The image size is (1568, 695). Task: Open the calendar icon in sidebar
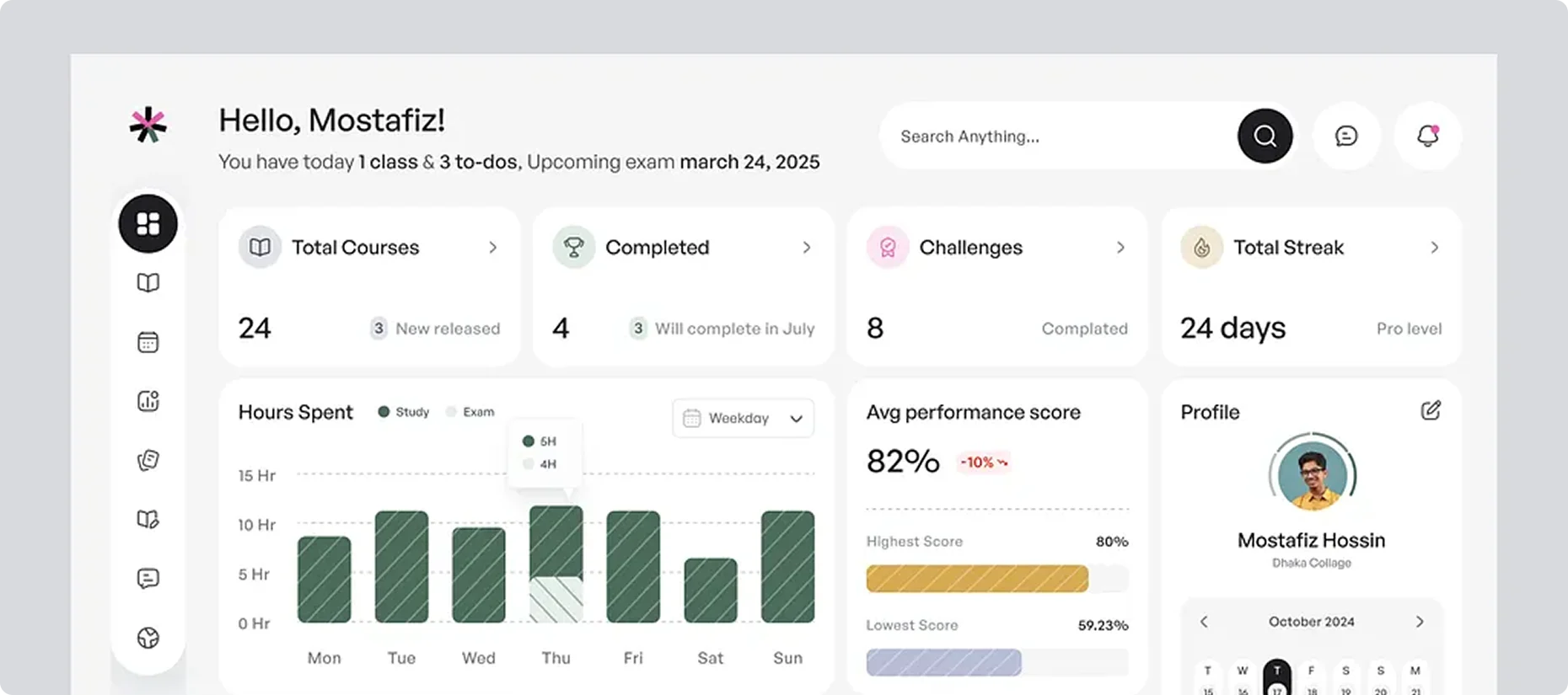(x=148, y=342)
